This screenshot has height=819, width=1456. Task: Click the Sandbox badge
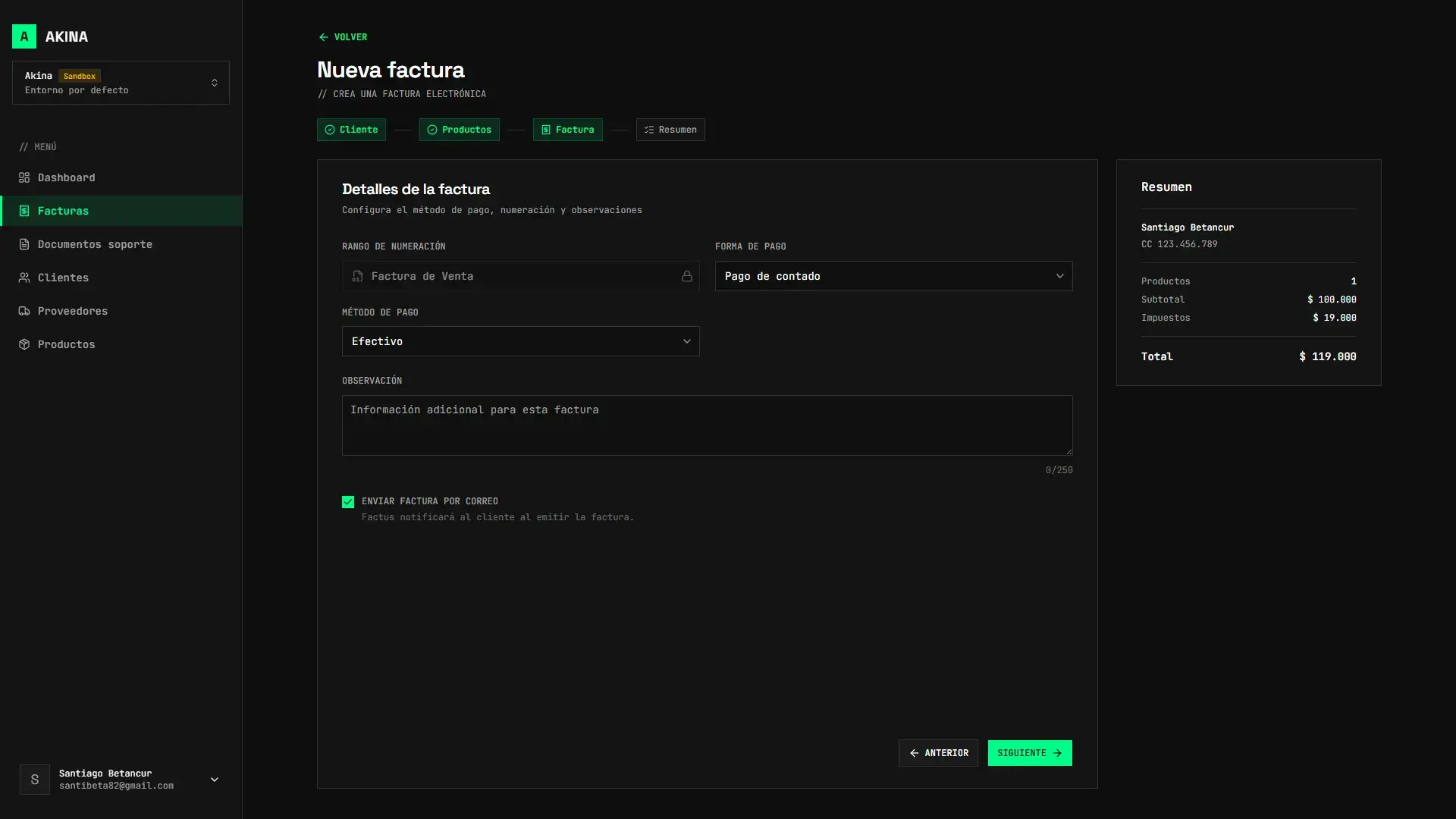click(x=80, y=76)
